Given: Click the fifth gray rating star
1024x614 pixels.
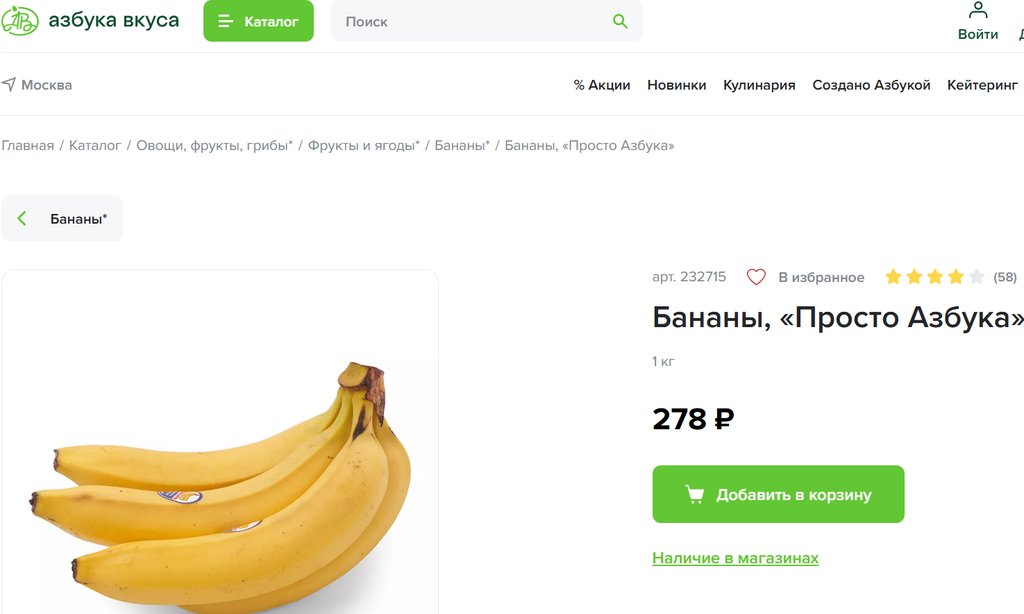Looking at the screenshot, I should [976, 277].
